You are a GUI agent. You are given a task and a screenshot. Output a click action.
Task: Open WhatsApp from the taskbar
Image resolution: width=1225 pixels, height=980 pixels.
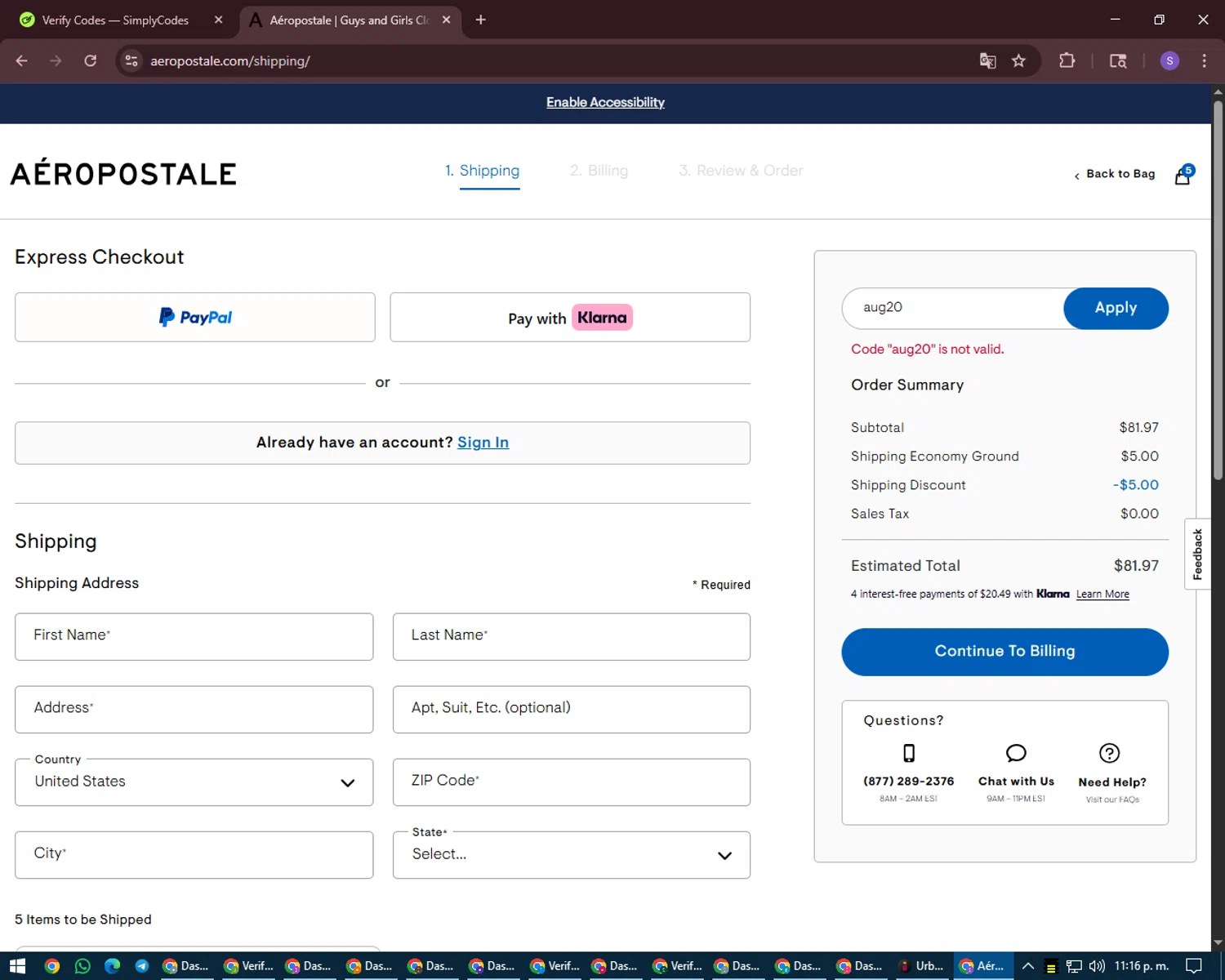tap(82, 966)
